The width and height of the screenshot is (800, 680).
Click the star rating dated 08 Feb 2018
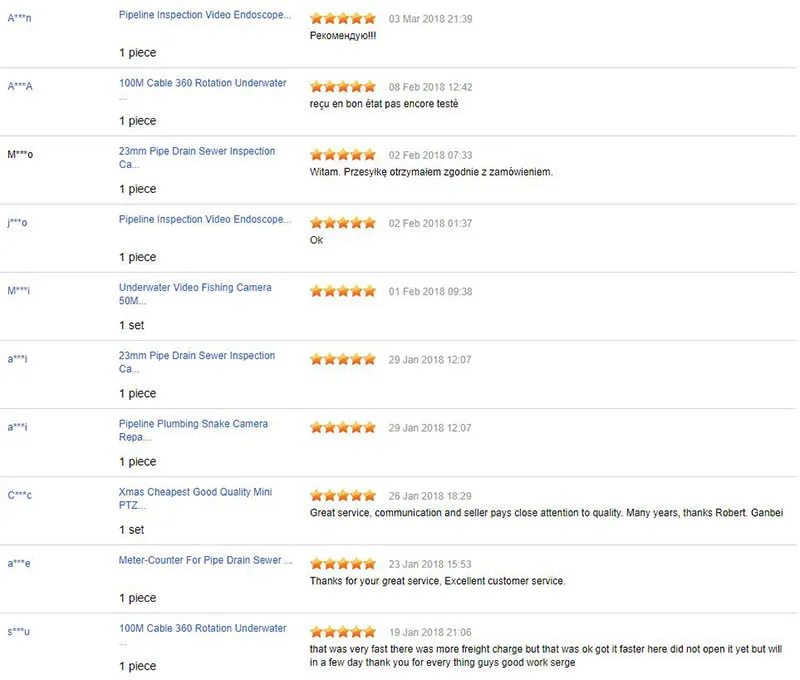(343, 87)
